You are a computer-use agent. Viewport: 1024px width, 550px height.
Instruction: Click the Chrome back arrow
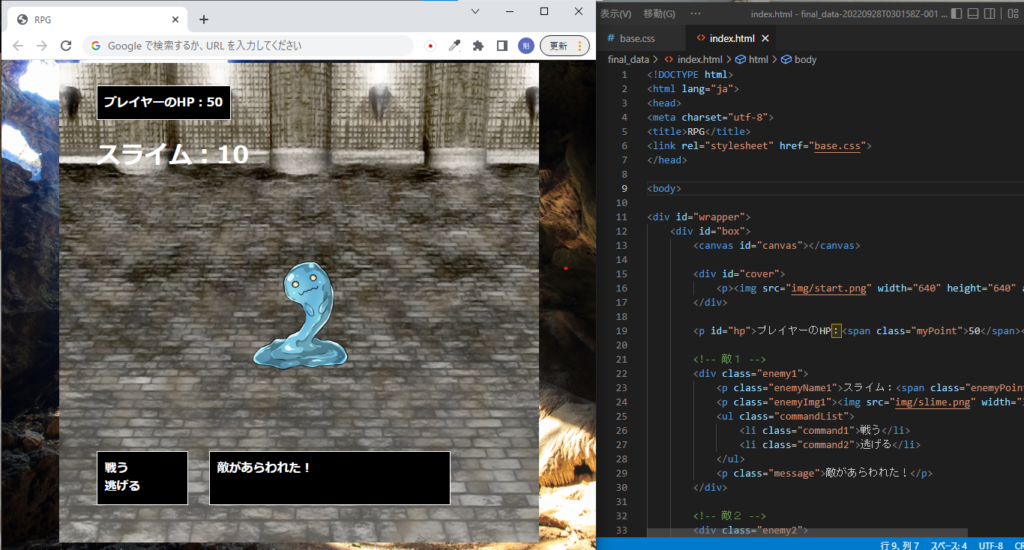18,46
